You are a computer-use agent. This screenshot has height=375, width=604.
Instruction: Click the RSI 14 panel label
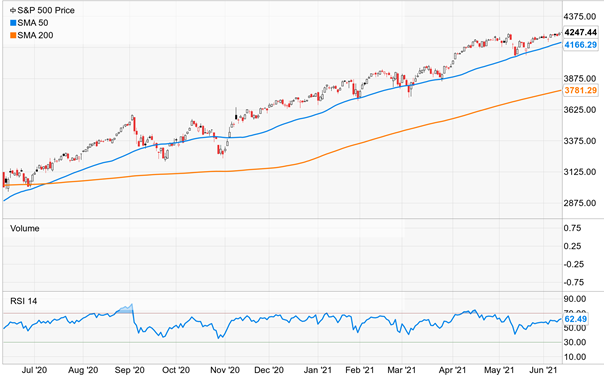click(23, 301)
